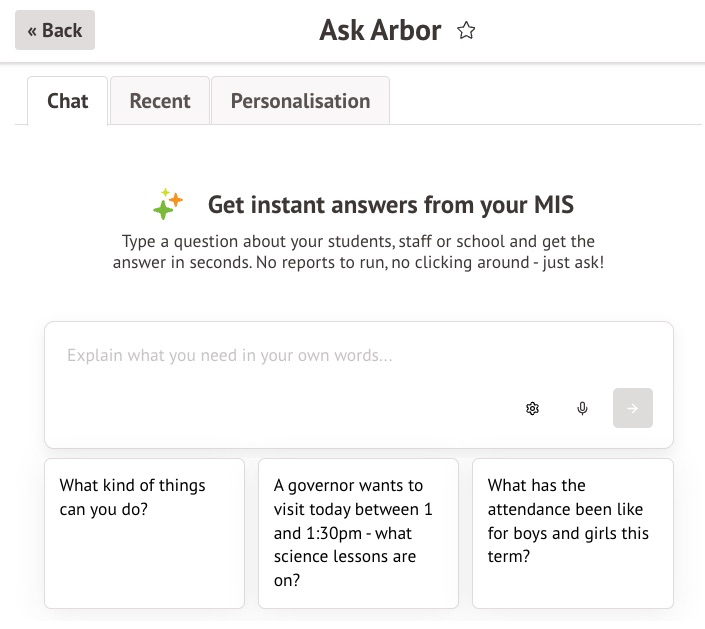The image size is (705, 629).
Task: Click the green and orange sparkle icon
Action: [x=167, y=205]
